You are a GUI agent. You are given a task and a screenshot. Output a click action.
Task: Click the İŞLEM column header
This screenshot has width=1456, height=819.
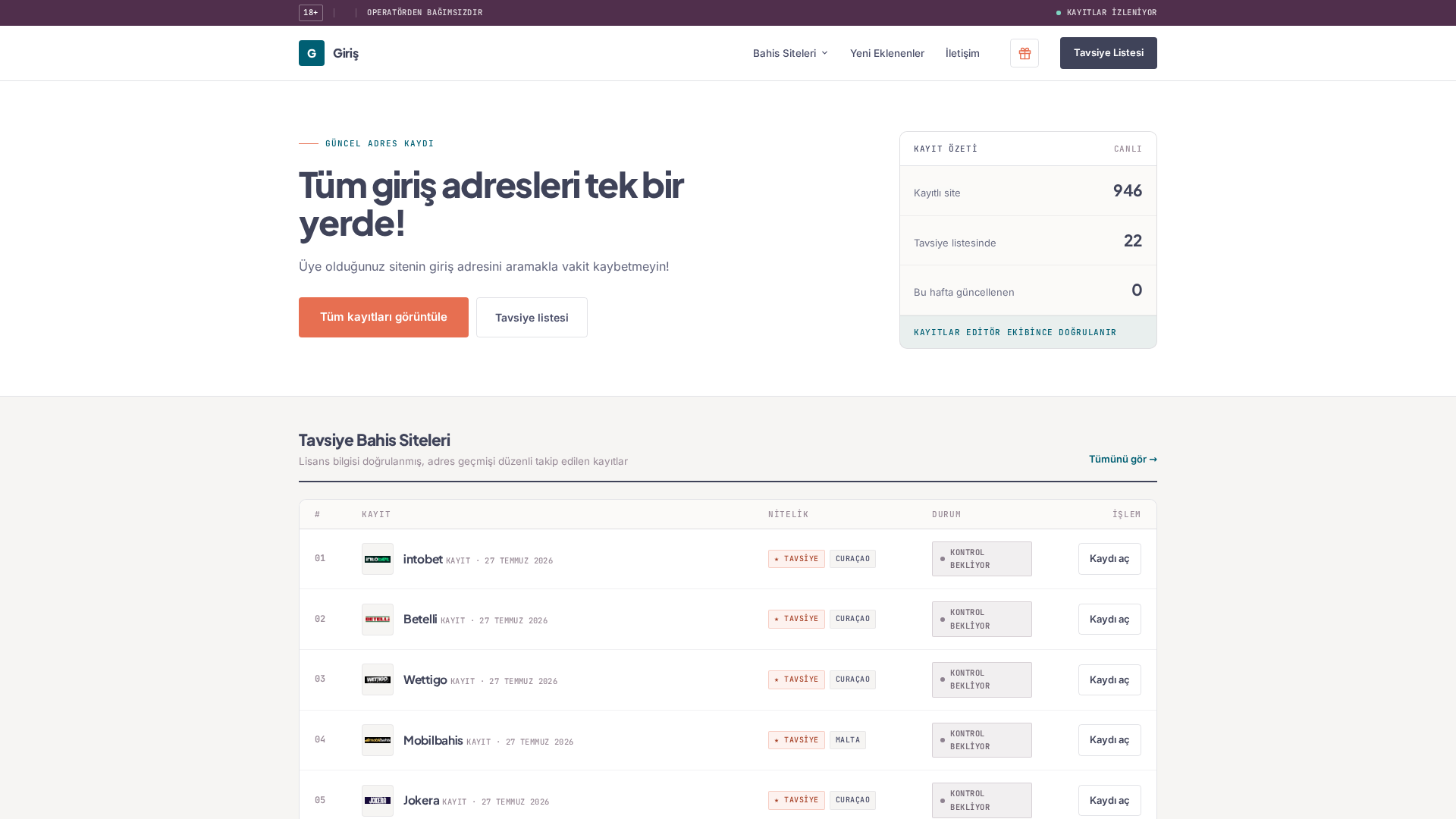coord(1127,514)
